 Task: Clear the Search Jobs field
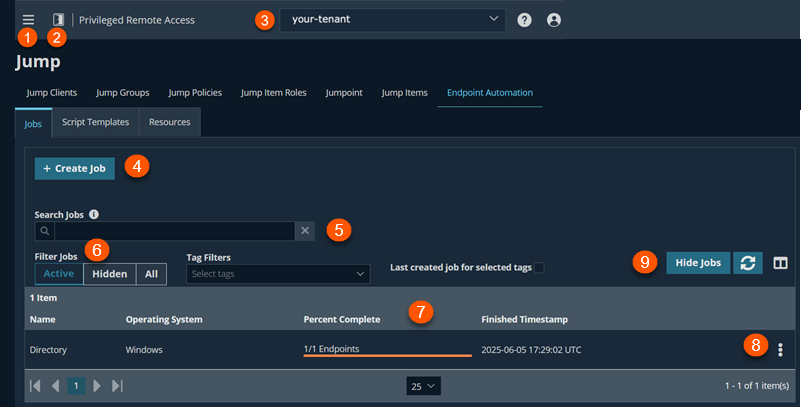pos(305,231)
